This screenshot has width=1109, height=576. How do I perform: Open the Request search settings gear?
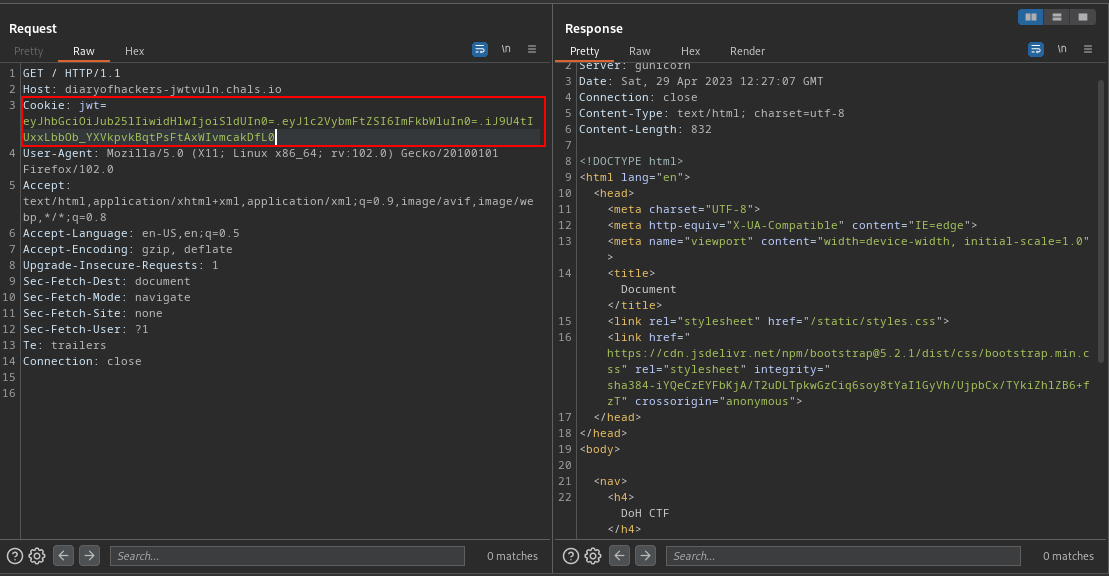37,556
